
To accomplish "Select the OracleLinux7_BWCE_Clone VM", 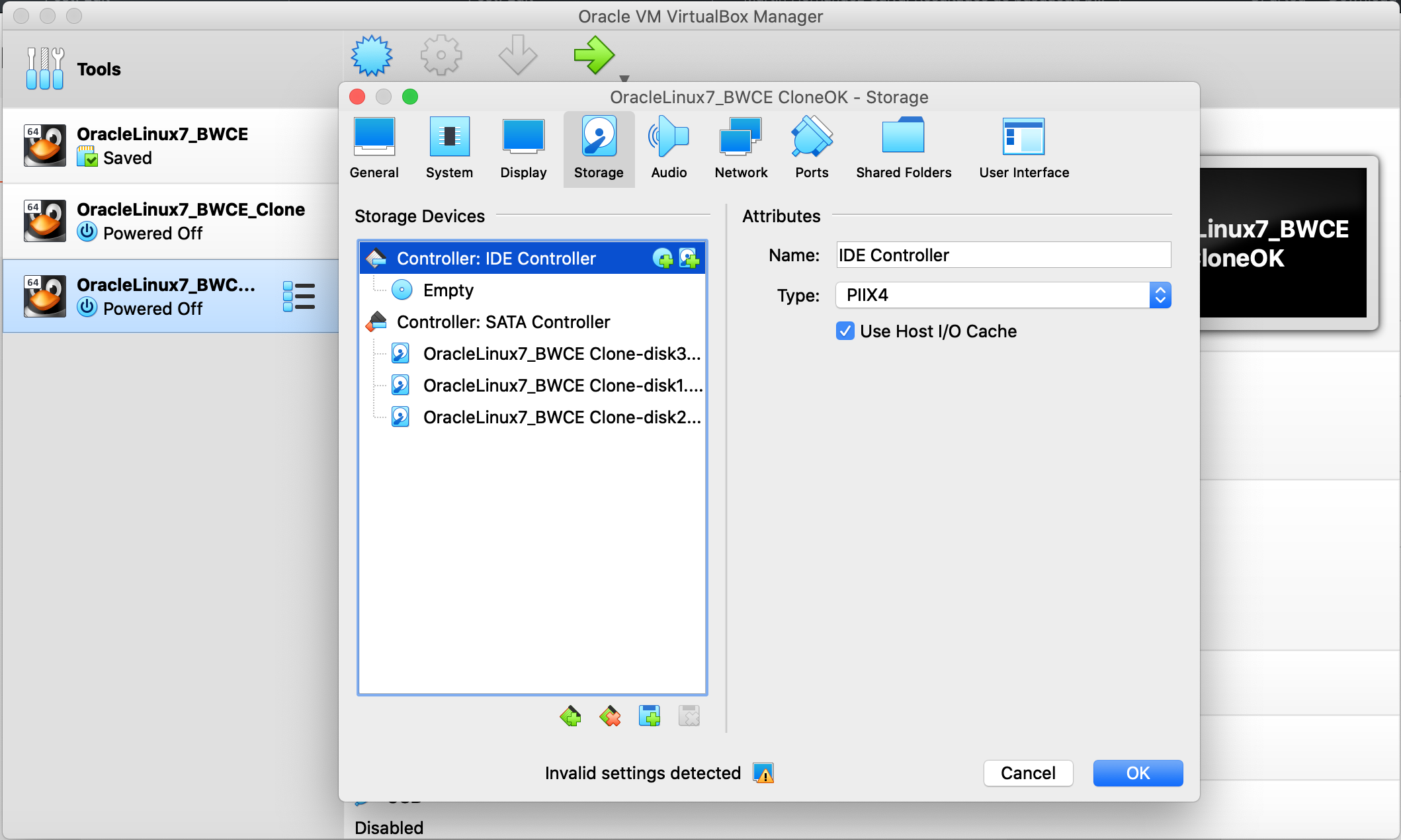I will [171, 221].
